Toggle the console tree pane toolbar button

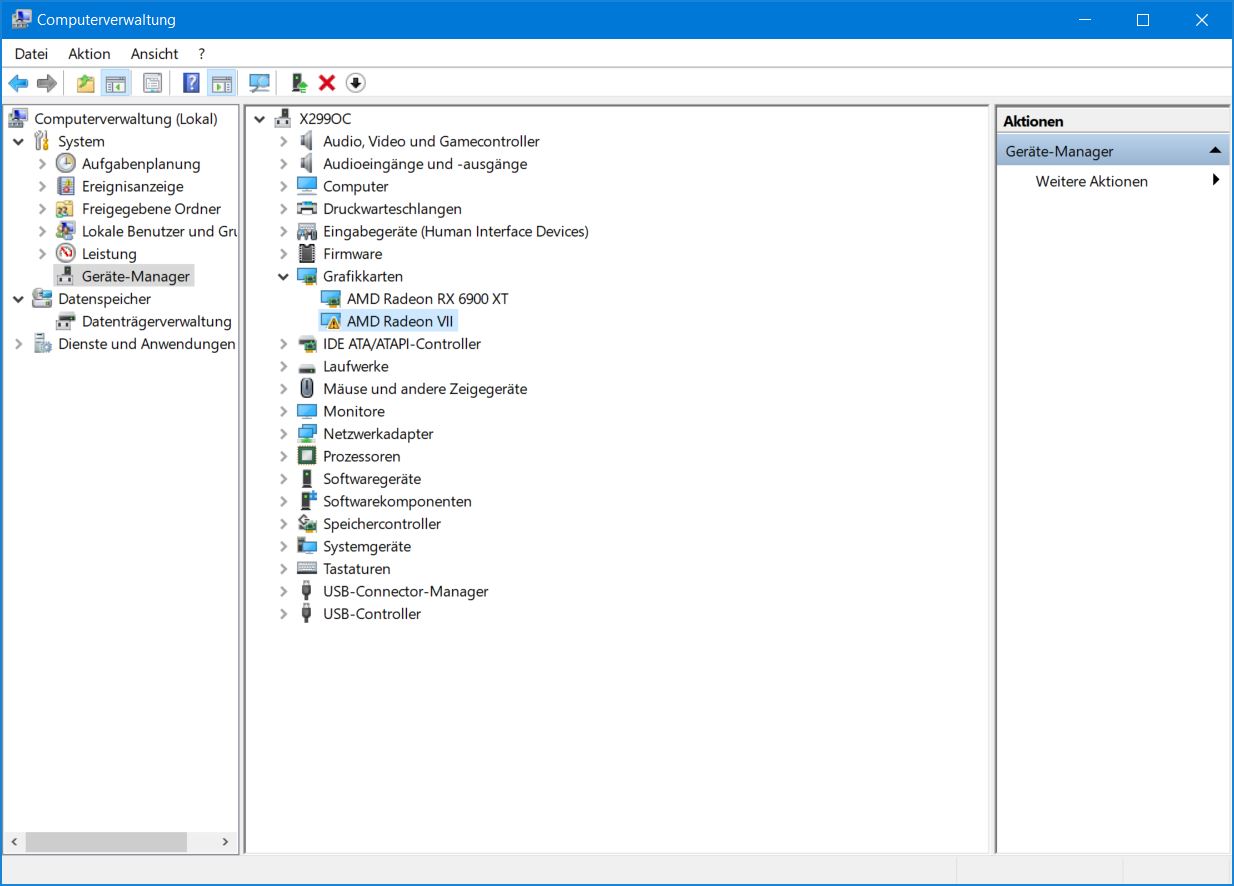[x=116, y=83]
